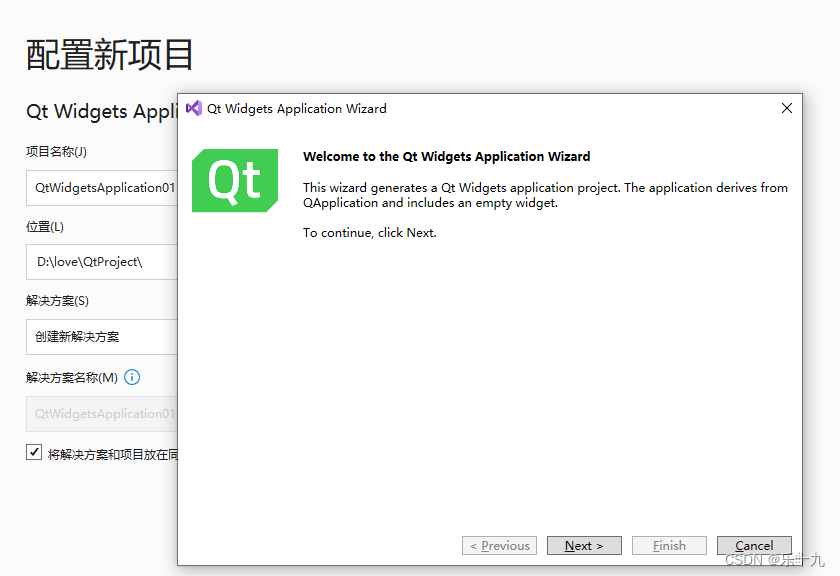
Task: Open the 解决方案(S) dropdown showing 创建新解决方案
Action: [102, 337]
